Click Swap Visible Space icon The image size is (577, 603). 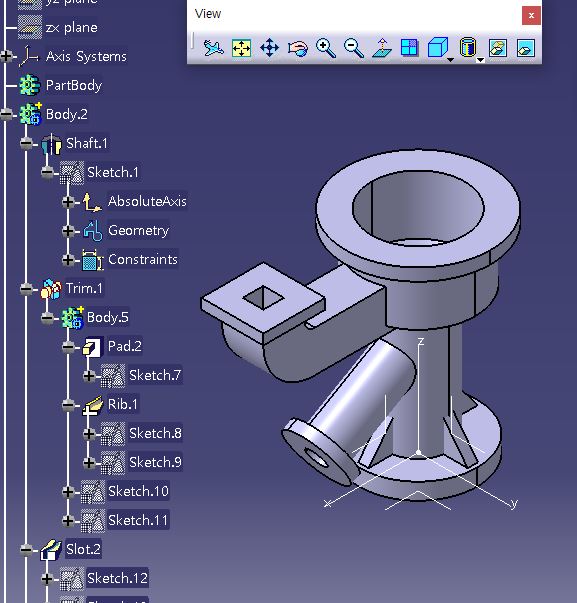(x=525, y=48)
